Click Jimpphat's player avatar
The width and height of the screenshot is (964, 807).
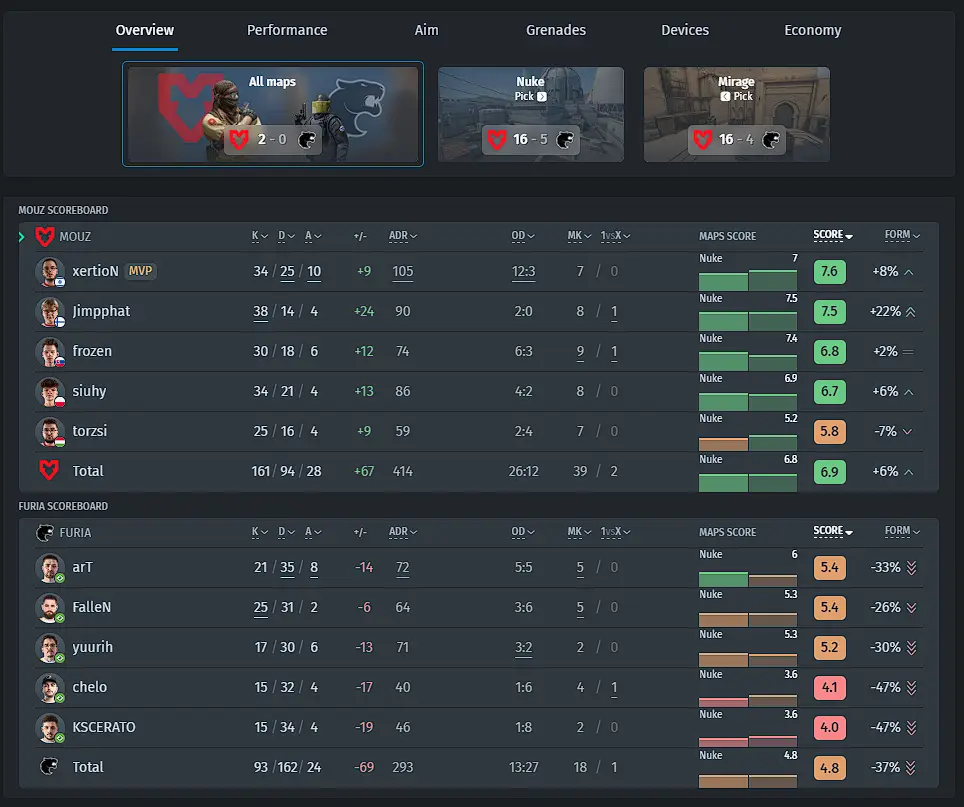(x=50, y=312)
